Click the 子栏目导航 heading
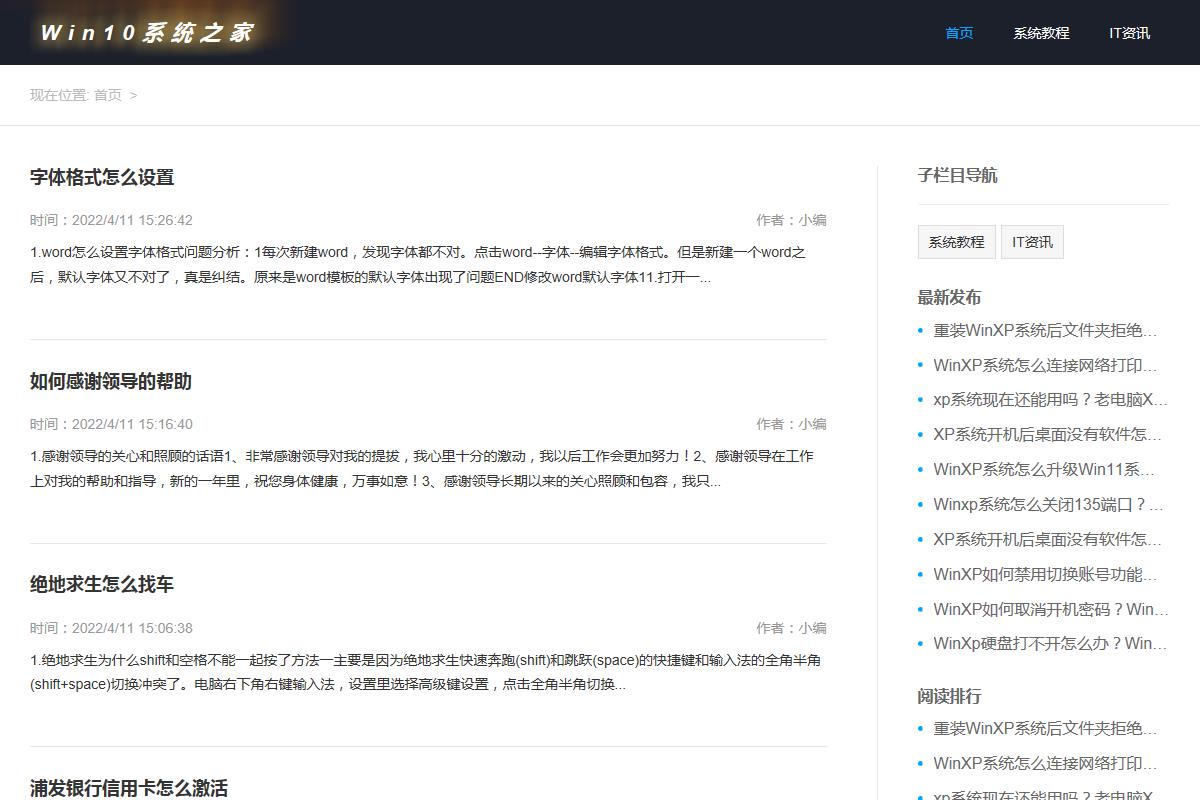 tap(957, 175)
